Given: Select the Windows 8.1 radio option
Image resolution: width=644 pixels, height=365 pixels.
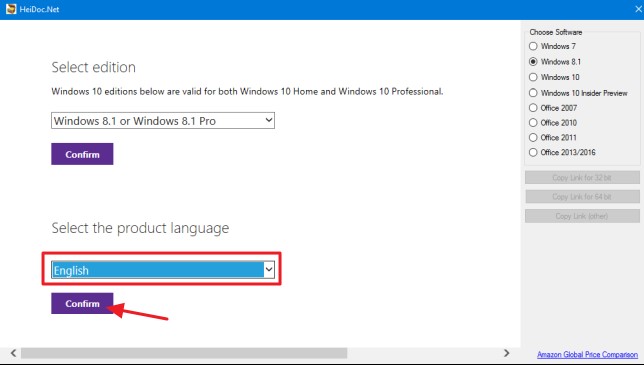Looking at the screenshot, I should pyautogui.click(x=533, y=62).
